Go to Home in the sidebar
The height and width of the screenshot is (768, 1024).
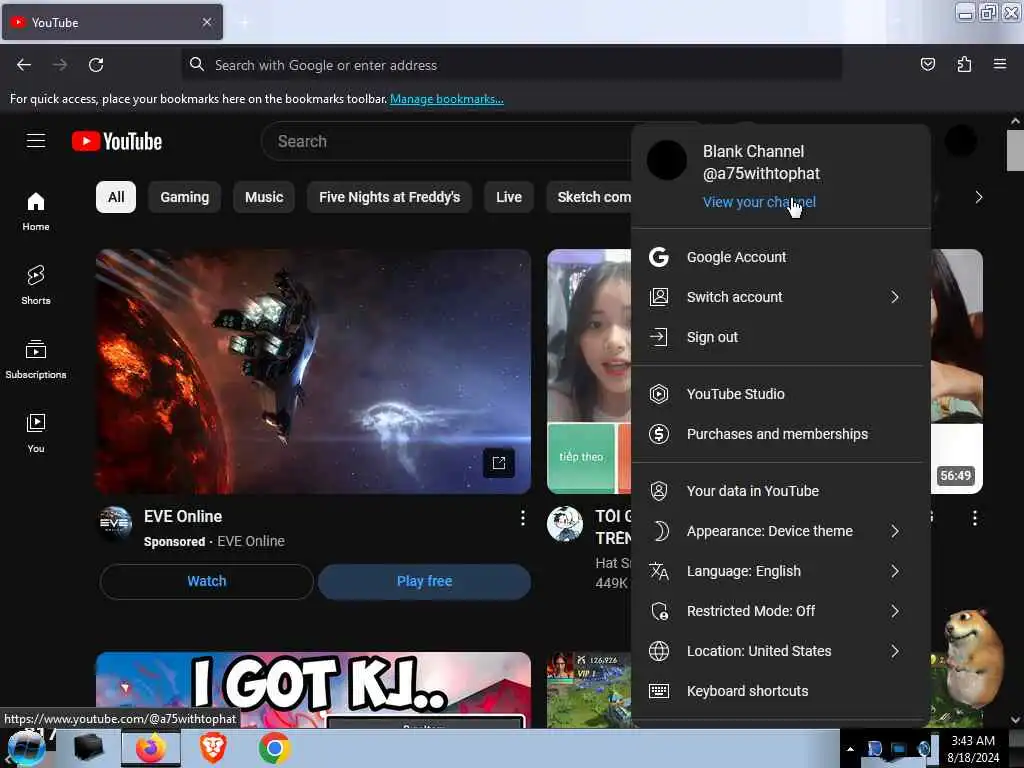(x=36, y=212)
